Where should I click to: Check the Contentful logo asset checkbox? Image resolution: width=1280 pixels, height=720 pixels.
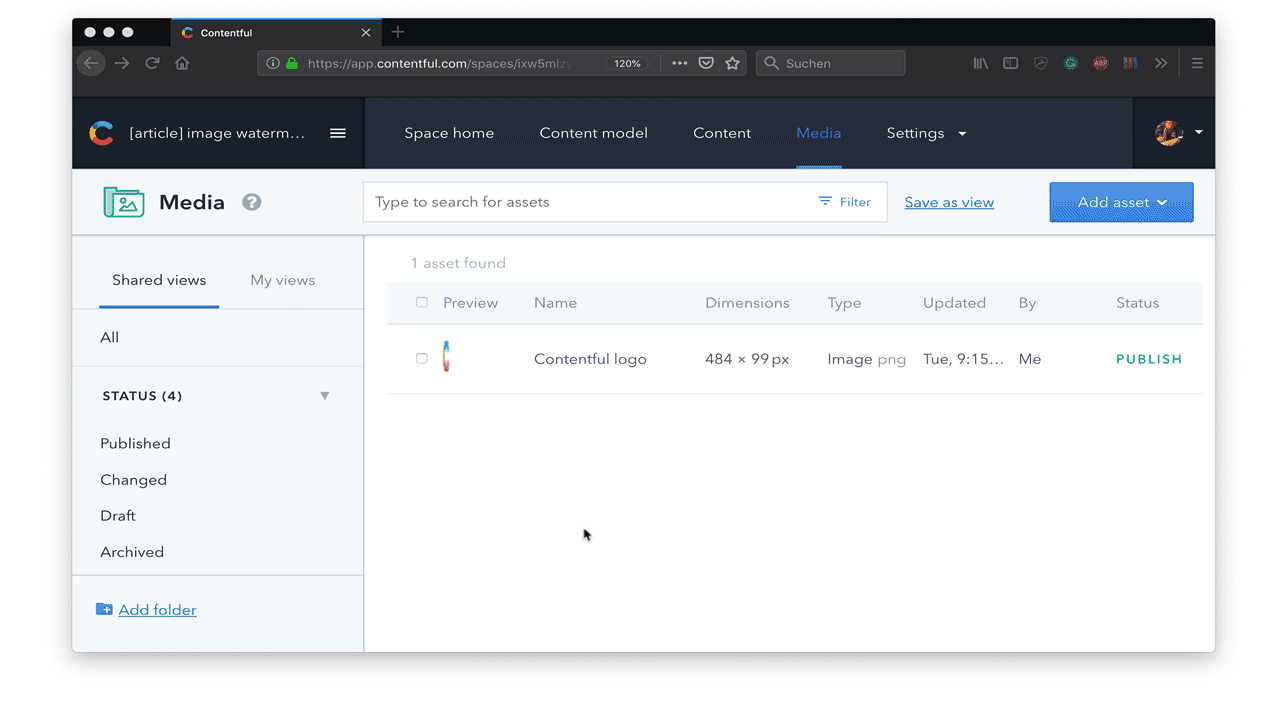(422, 358)
